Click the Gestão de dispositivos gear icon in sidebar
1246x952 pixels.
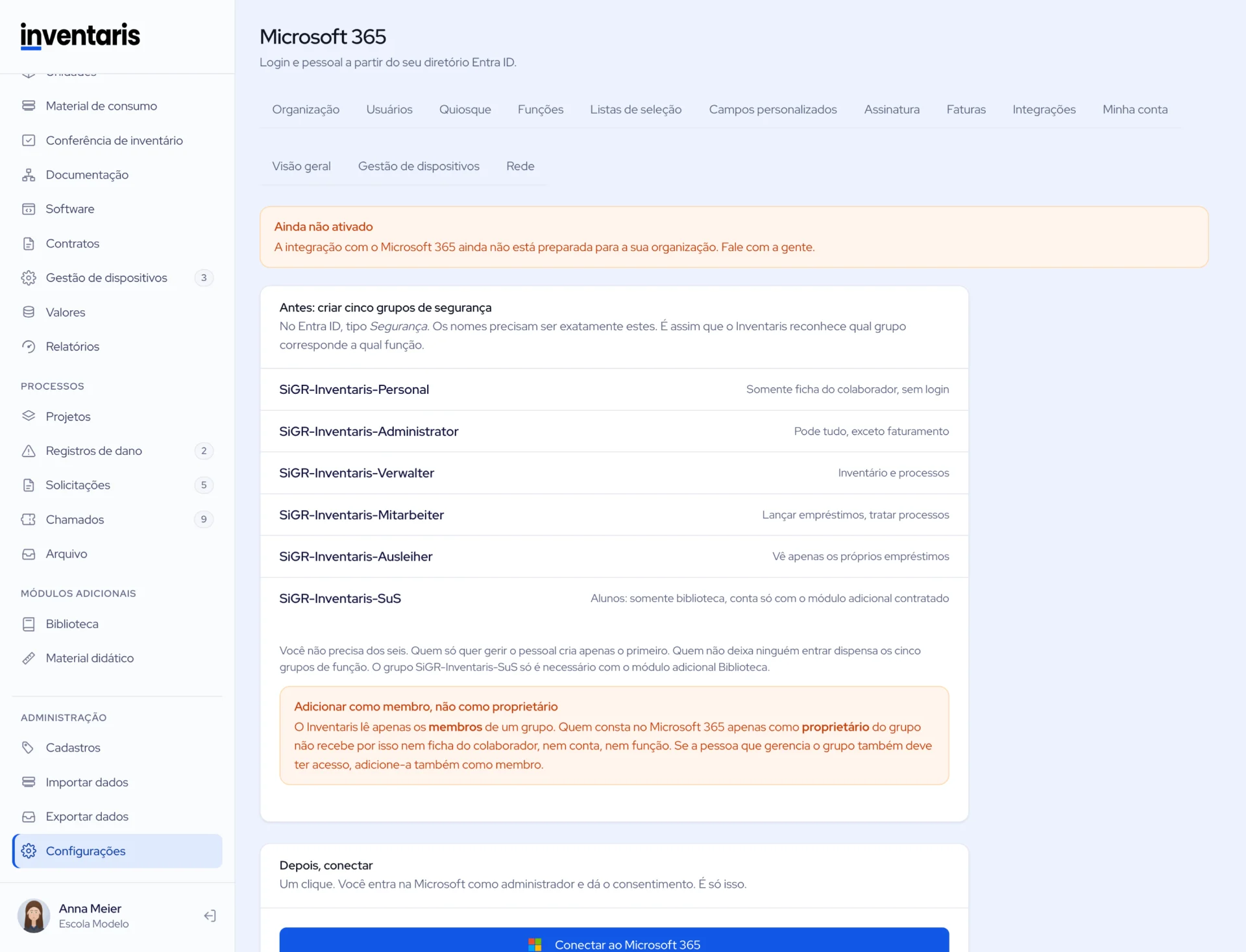point(29,278)
